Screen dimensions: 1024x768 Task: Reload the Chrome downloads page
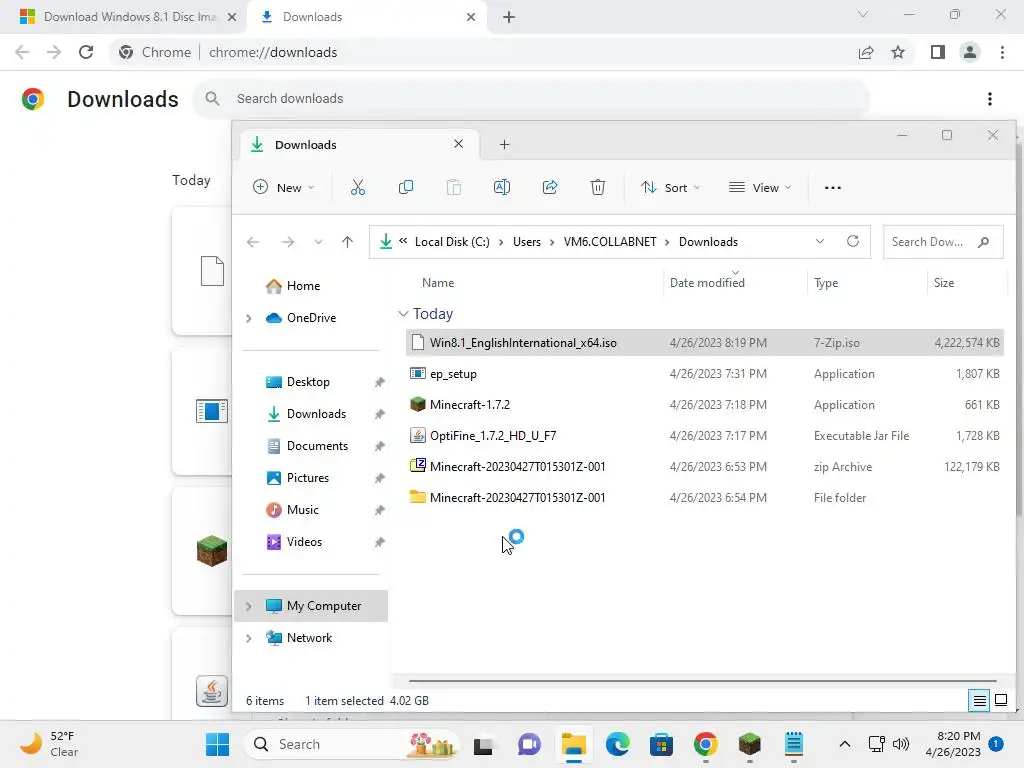pos(86,52)
